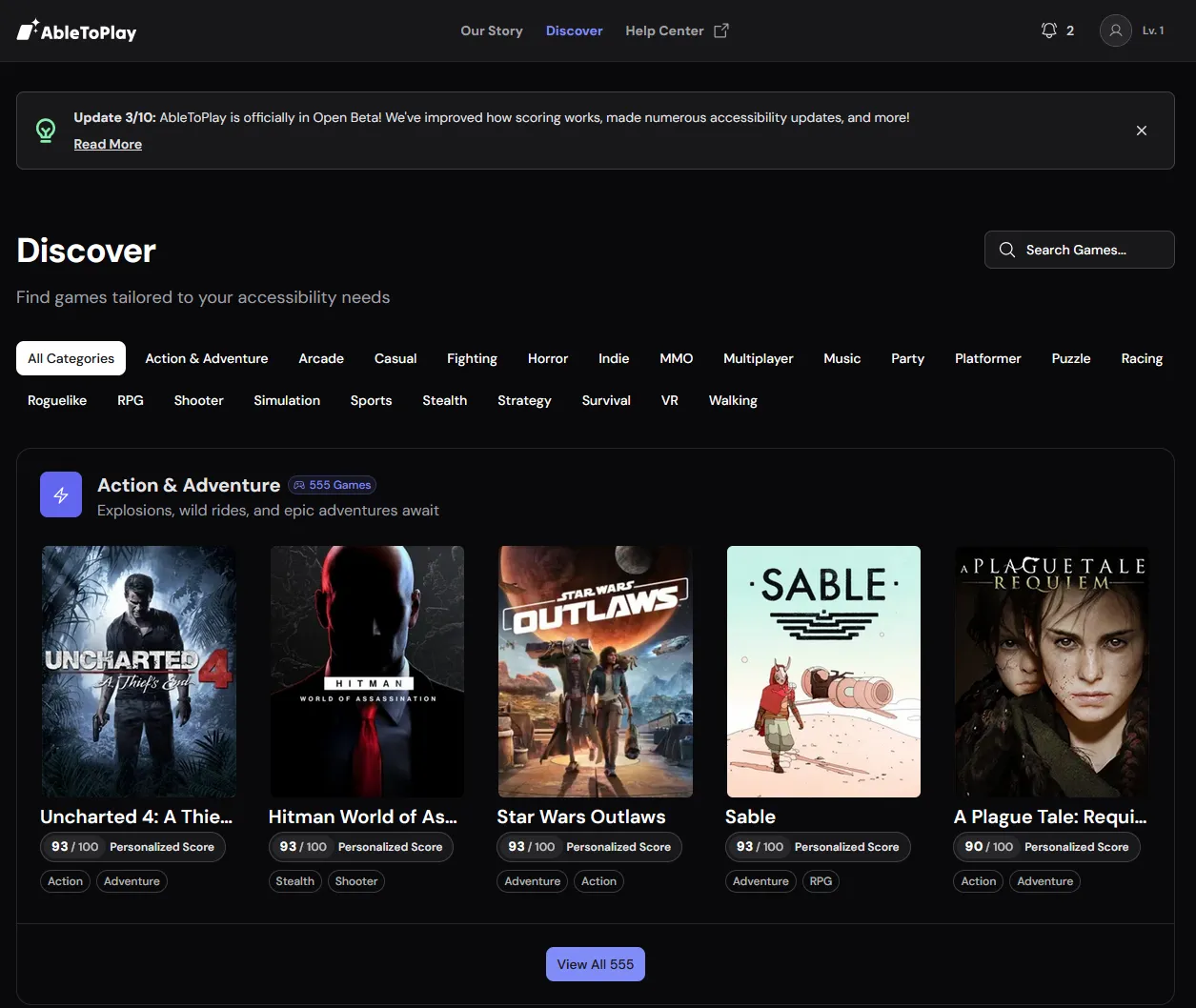The image size is (1196, 1008).
Task: Open Uncharted 4 cover art
Action: (x=138, y=672)
